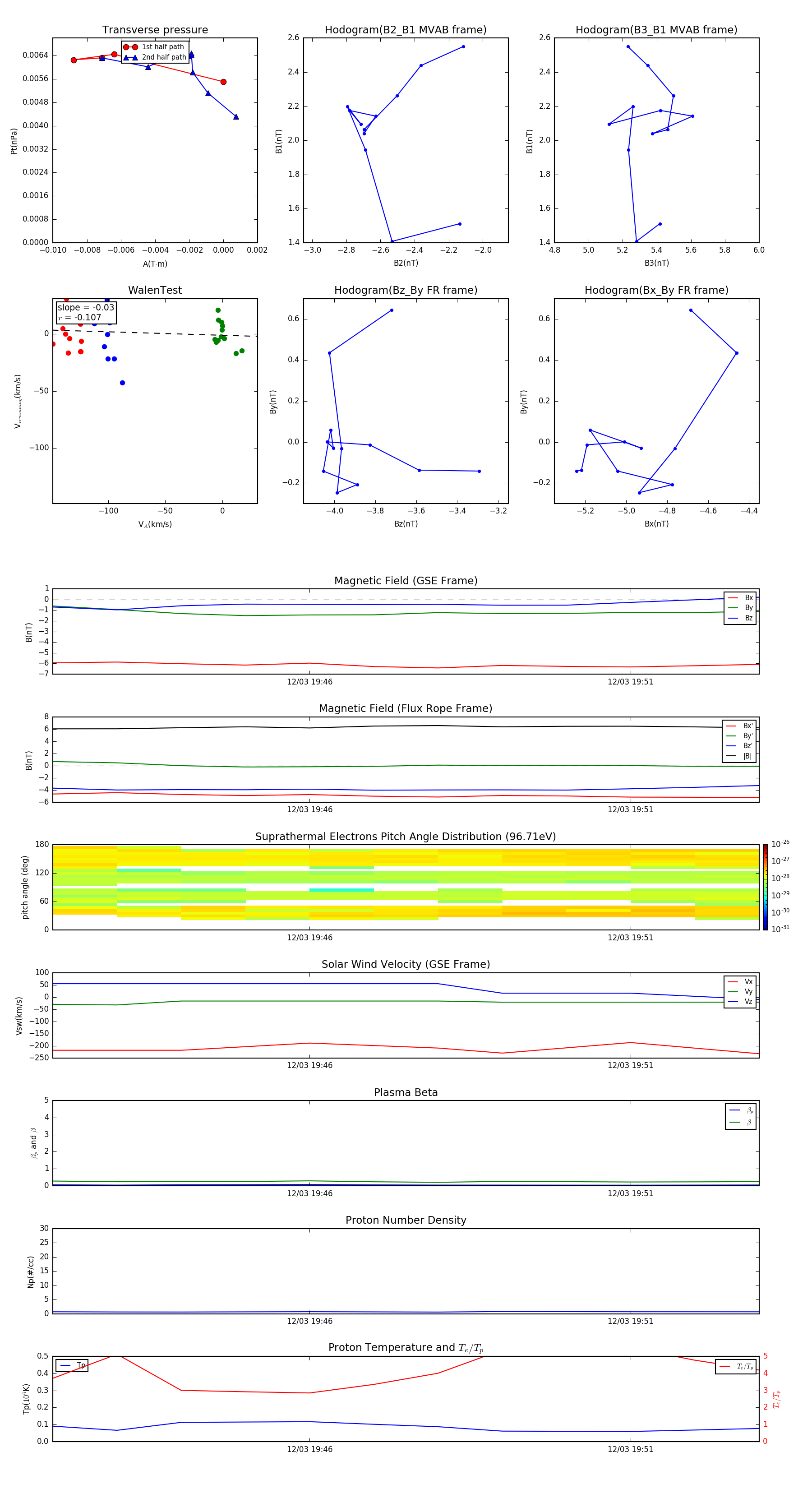Click the "Np(#/cc)" y-axis label
812x1489 pixels.
coord(31,1272)
